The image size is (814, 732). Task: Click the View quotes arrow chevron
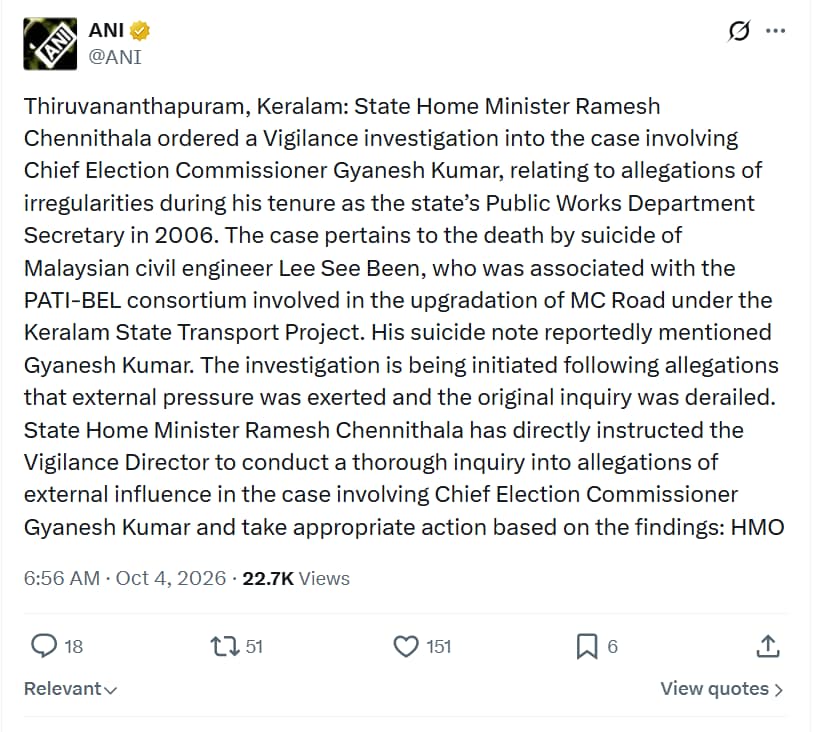pyautogui.click(x=778, y=689)
